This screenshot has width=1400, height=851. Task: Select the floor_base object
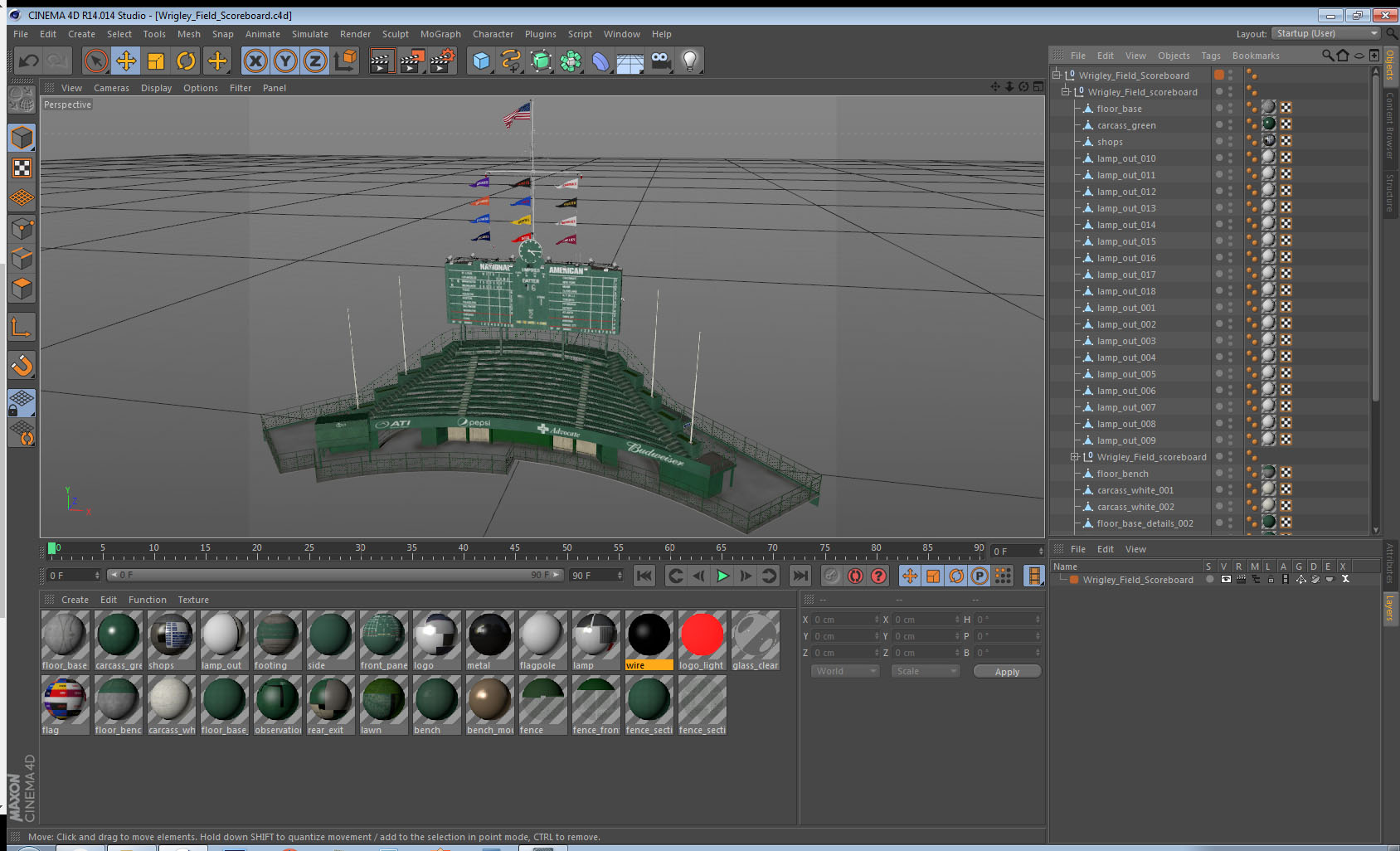(x=1119, y=109)
